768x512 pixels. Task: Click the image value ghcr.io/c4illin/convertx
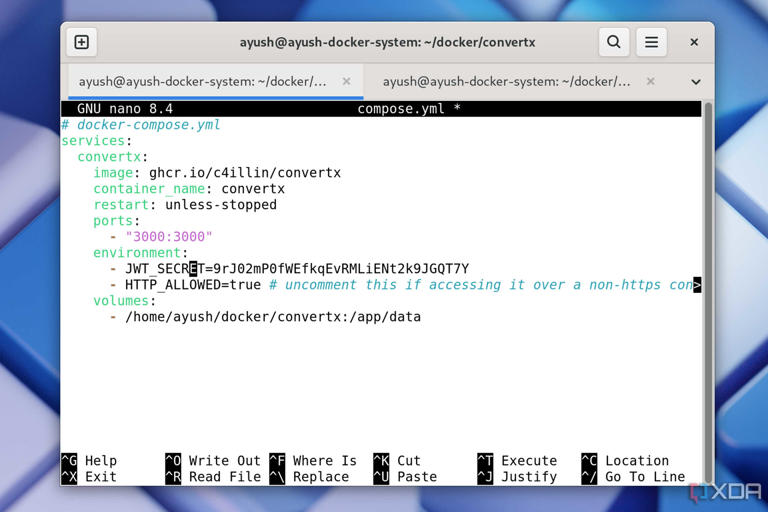coord(245,173)
